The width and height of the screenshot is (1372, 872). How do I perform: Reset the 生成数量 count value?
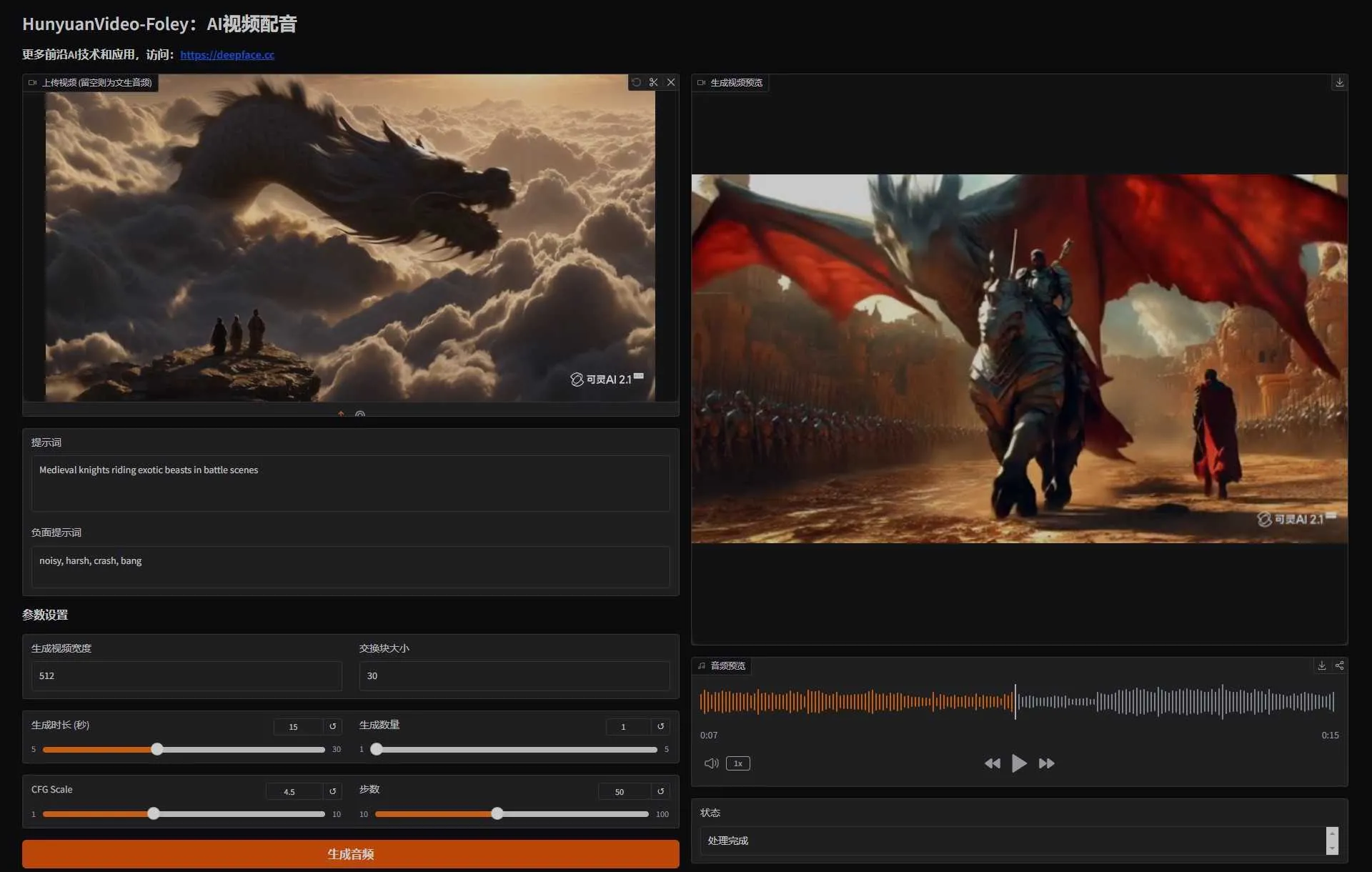660,726
